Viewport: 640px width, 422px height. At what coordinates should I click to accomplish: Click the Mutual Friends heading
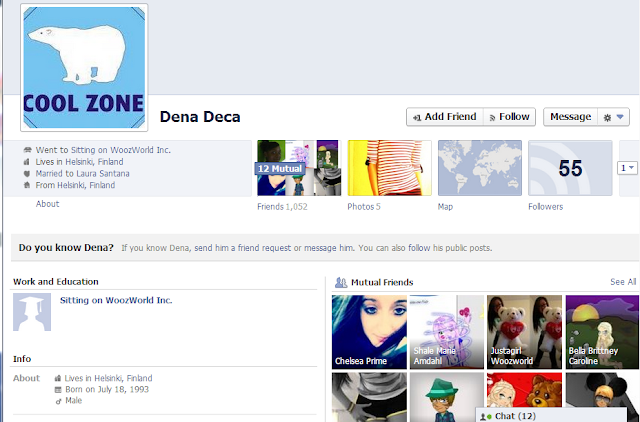(x=382, y=282)
